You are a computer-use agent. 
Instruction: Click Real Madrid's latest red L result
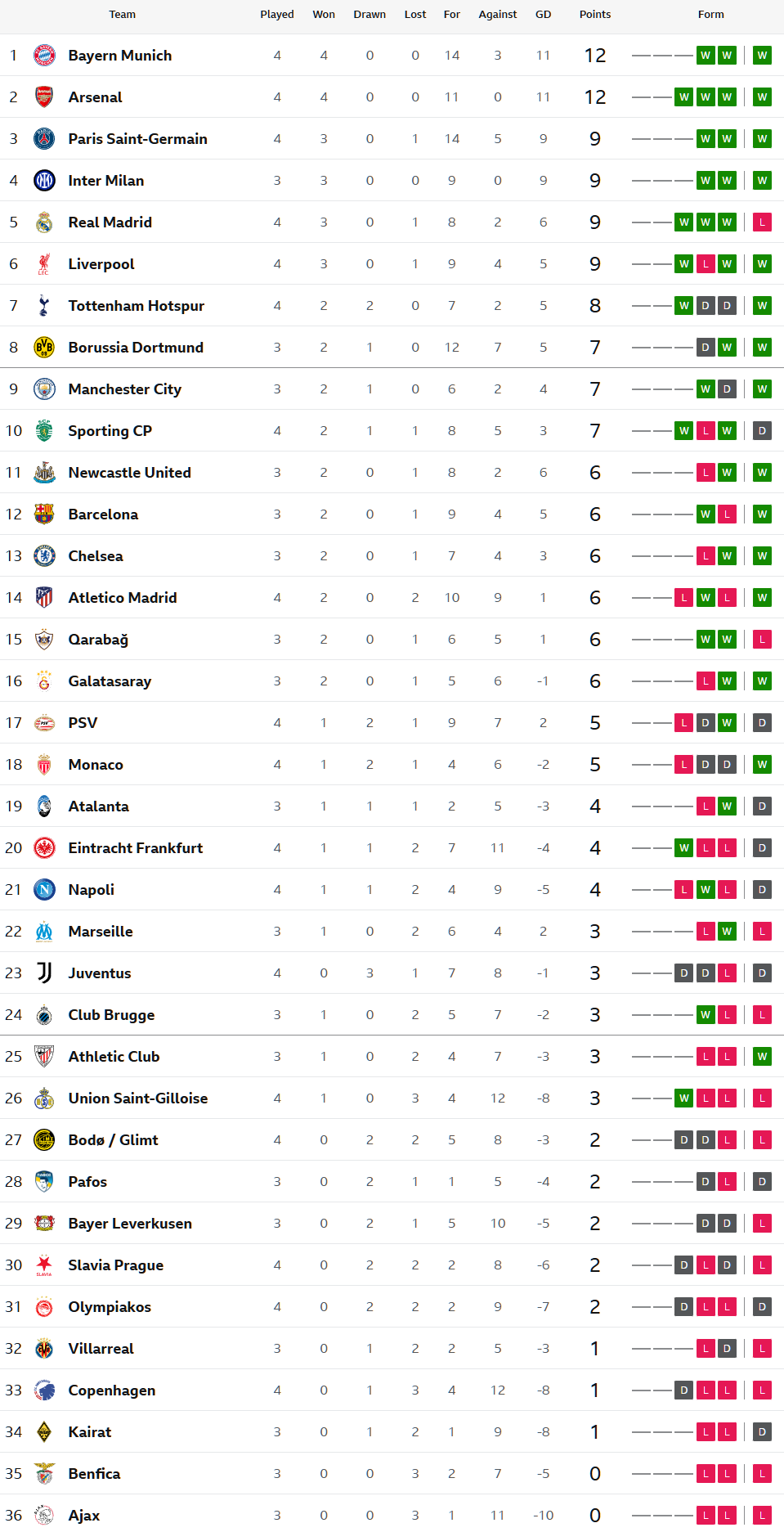(762, 222)
